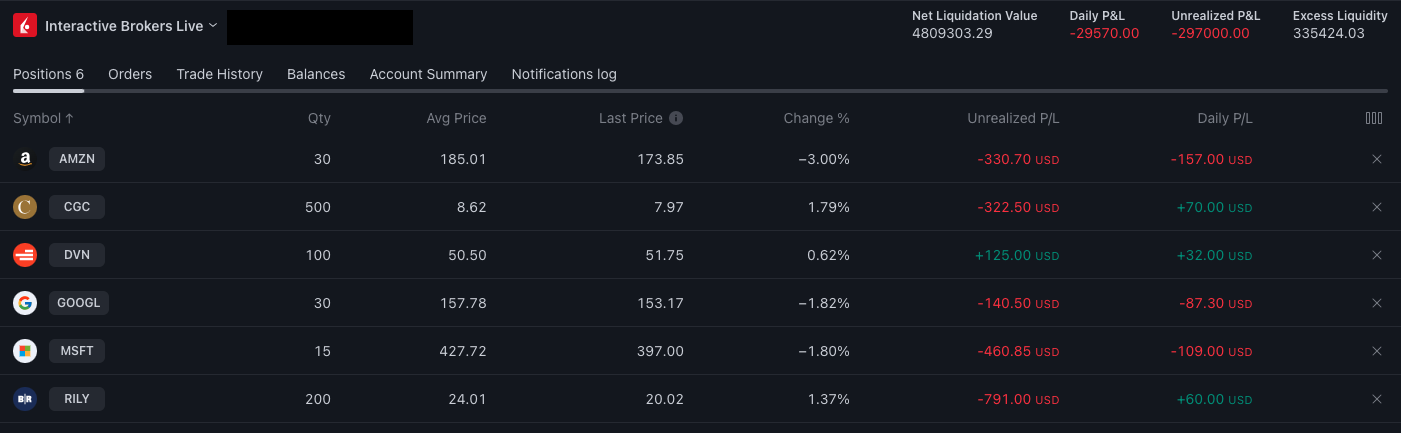Close the MSFT position
This screenshot has width=1401, height=433.
pyautogui.click(x=1377, y=351)
